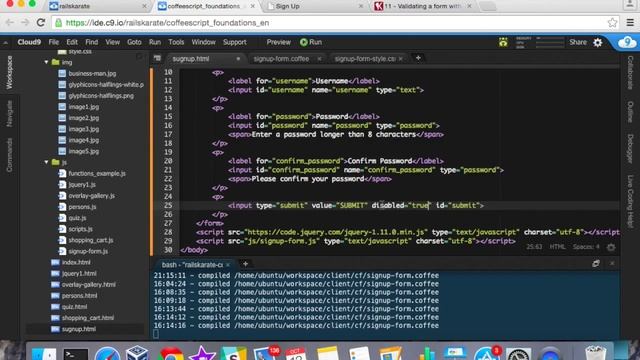
Task: Open the Commands side panel
Action: (9, 155)
